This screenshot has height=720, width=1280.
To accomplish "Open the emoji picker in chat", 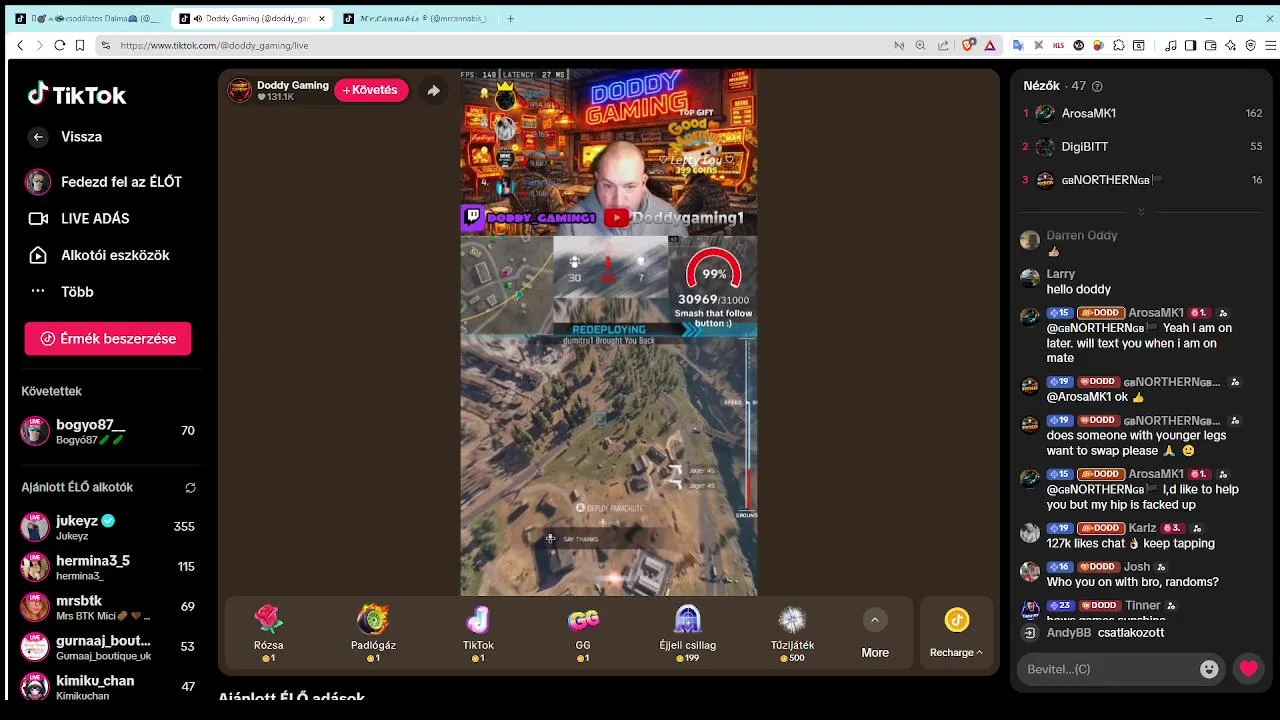I will tap(1209, 669).
